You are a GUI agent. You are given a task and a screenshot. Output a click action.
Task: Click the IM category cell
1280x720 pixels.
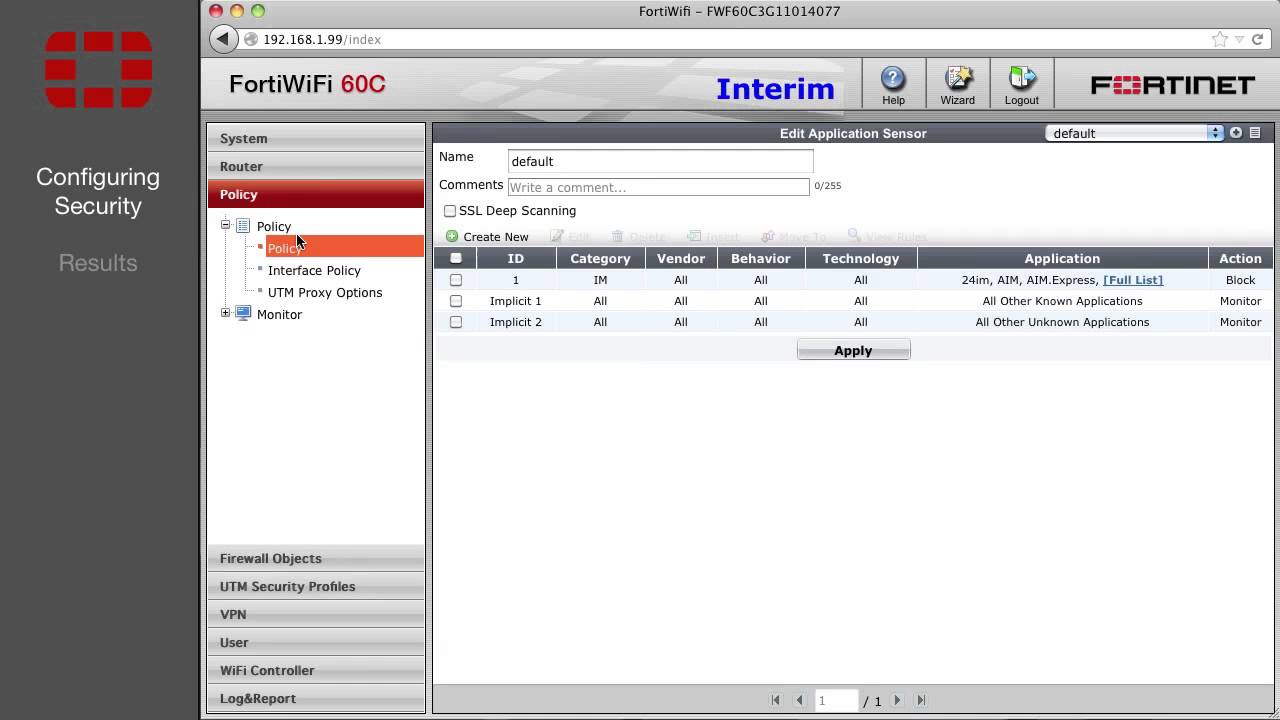point(600,280)
